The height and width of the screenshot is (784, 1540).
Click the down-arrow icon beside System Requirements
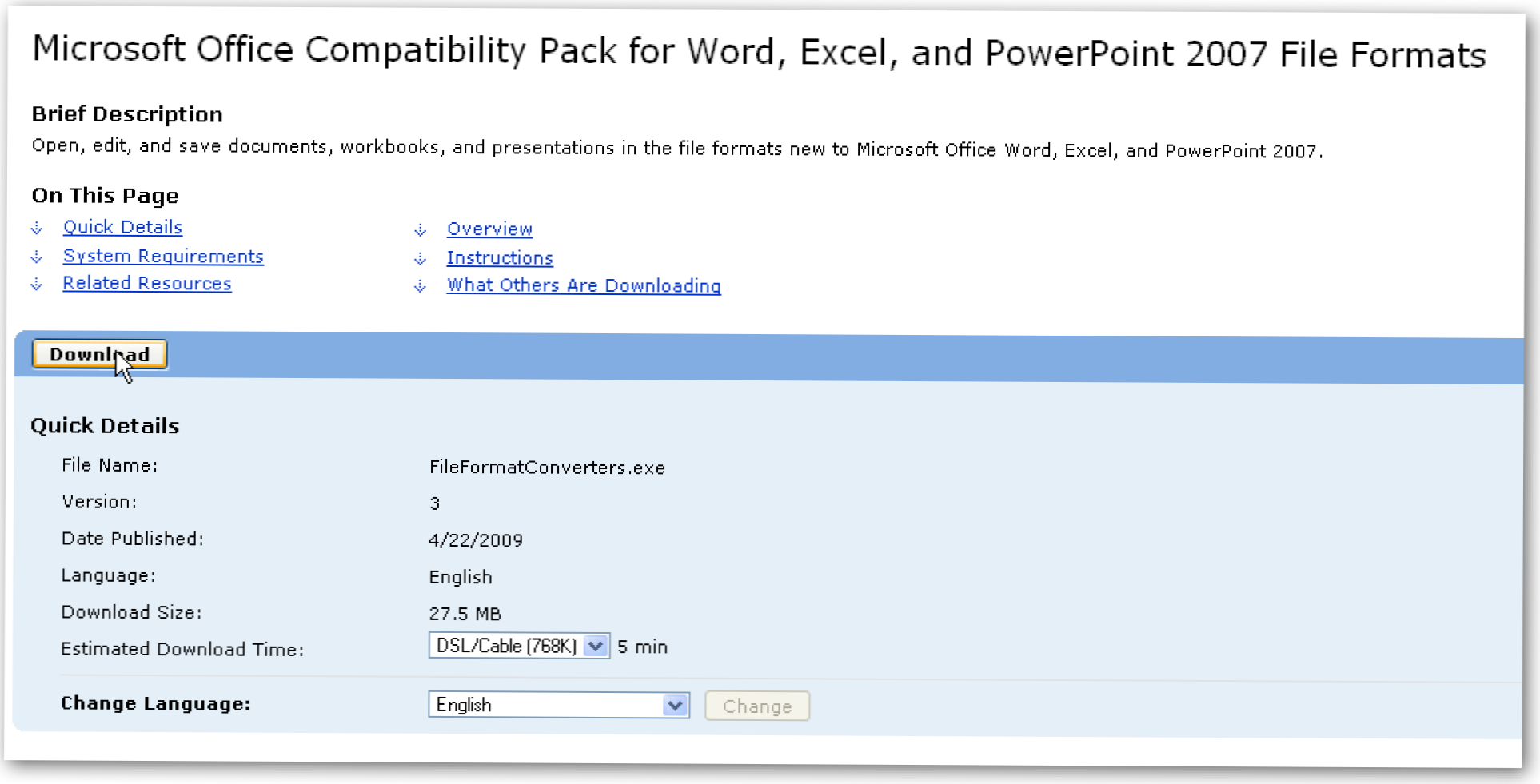point(37,257)
